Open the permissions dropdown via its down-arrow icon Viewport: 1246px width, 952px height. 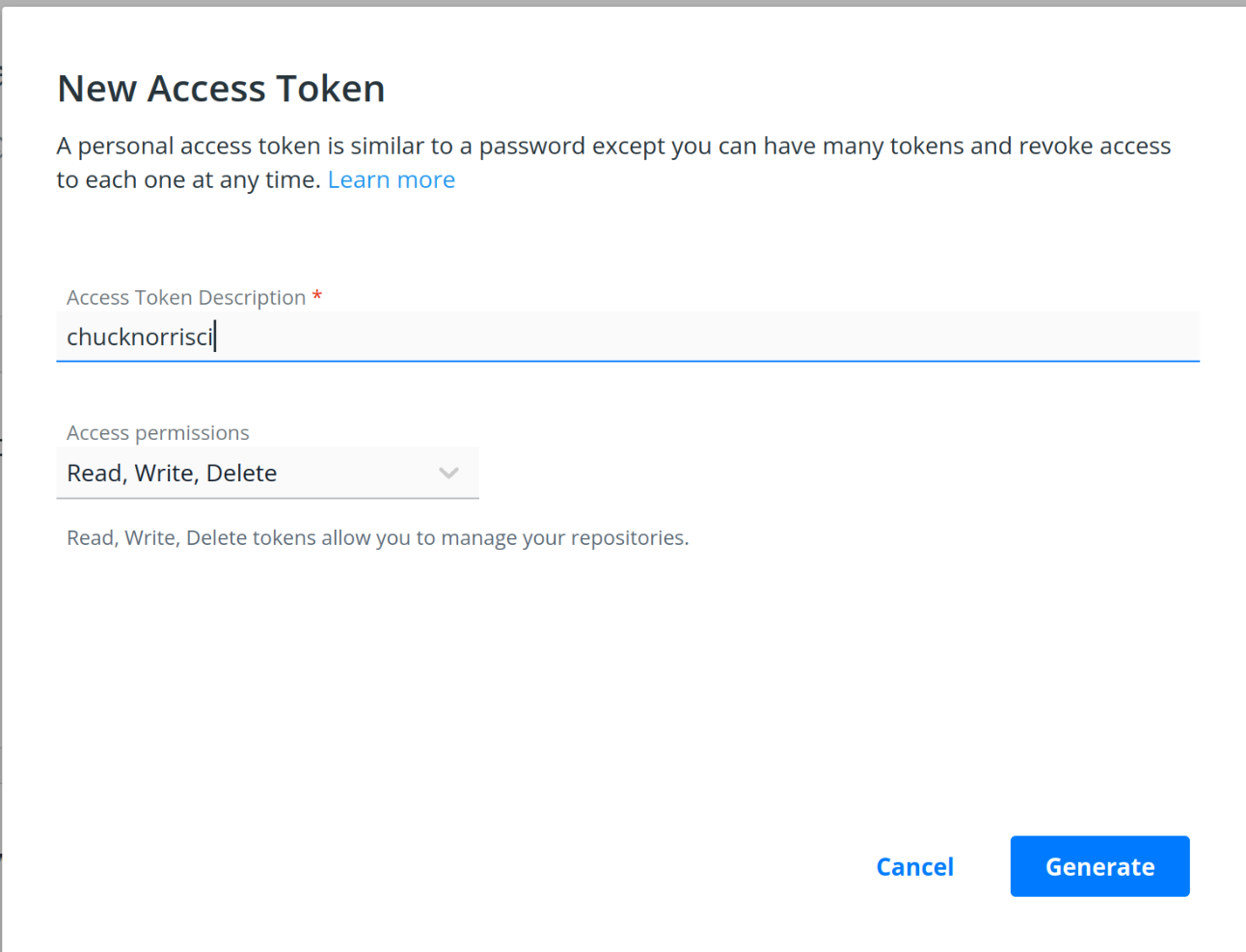coord(447,473)
